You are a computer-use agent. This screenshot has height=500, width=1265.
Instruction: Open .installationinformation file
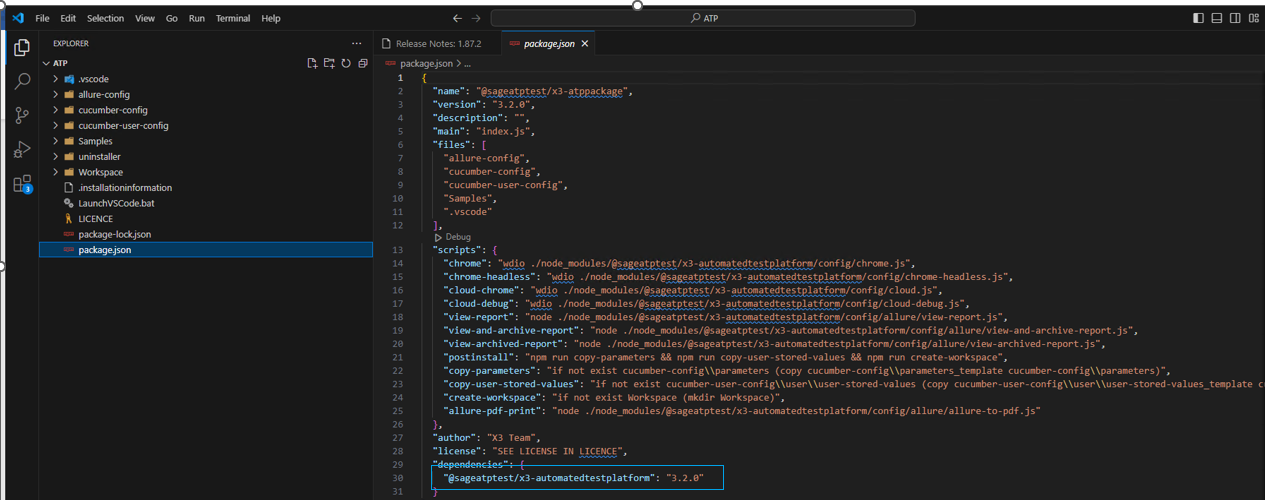[125, 188]
